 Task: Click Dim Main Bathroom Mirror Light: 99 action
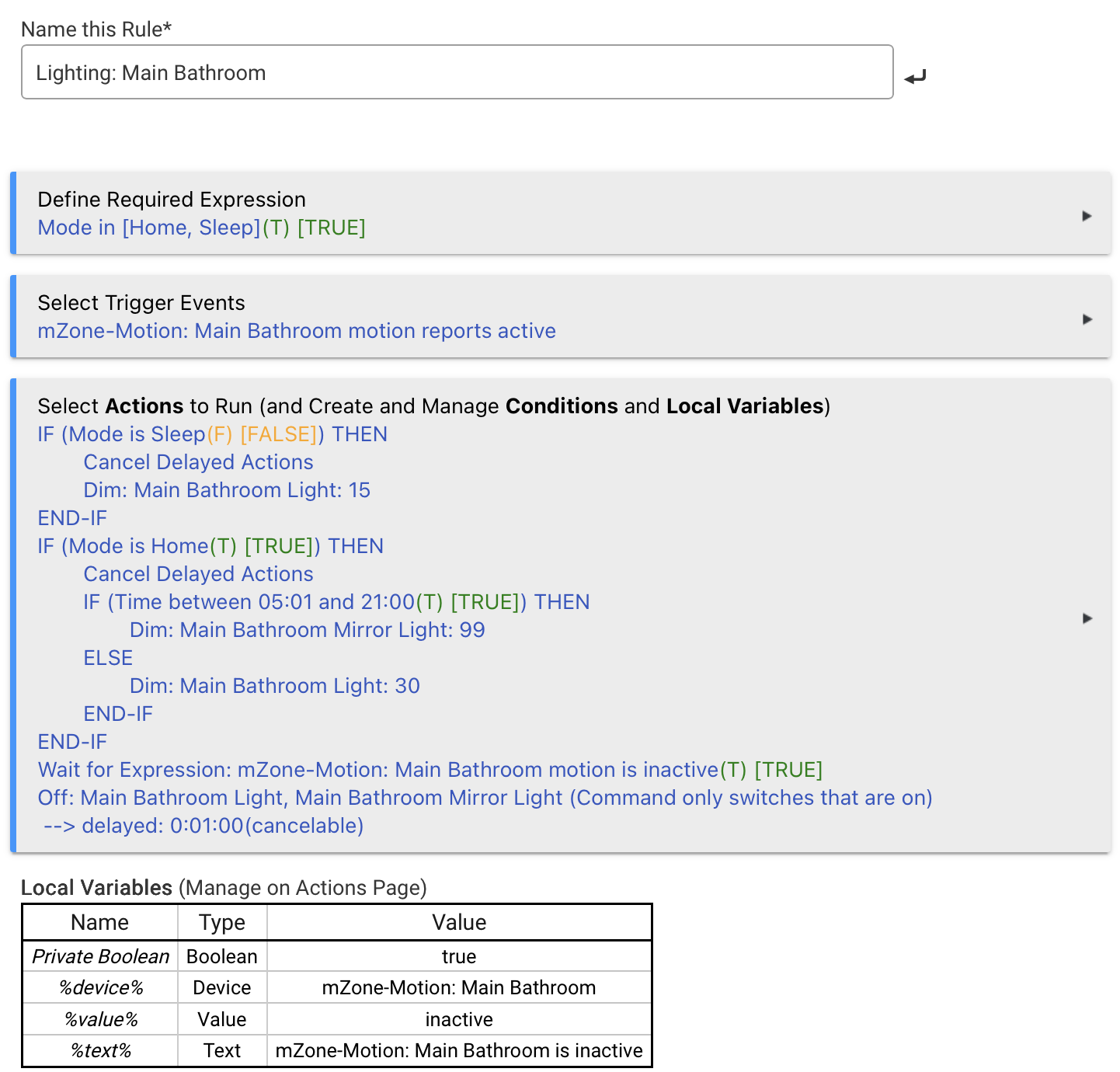click(307, 630)
